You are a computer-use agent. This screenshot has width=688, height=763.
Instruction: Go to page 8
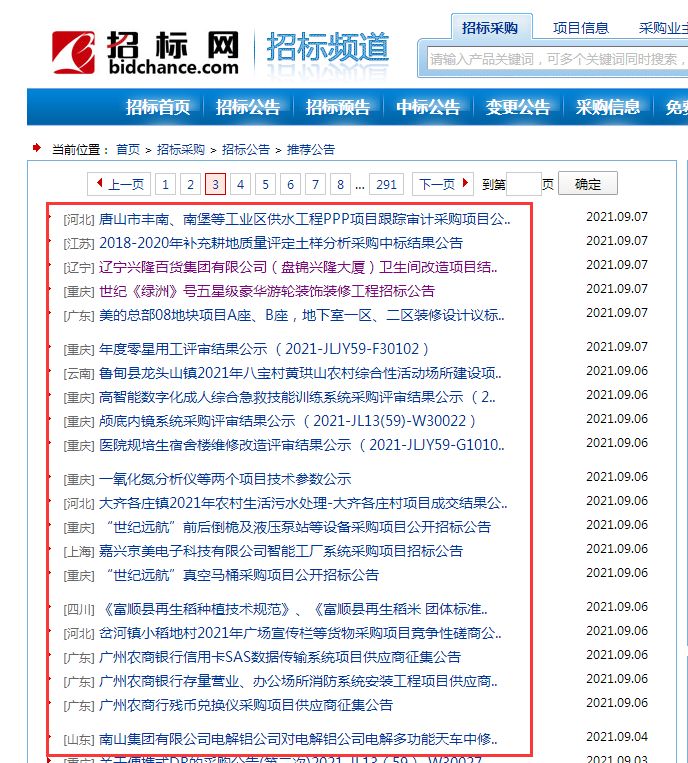[x=340, y=184]
